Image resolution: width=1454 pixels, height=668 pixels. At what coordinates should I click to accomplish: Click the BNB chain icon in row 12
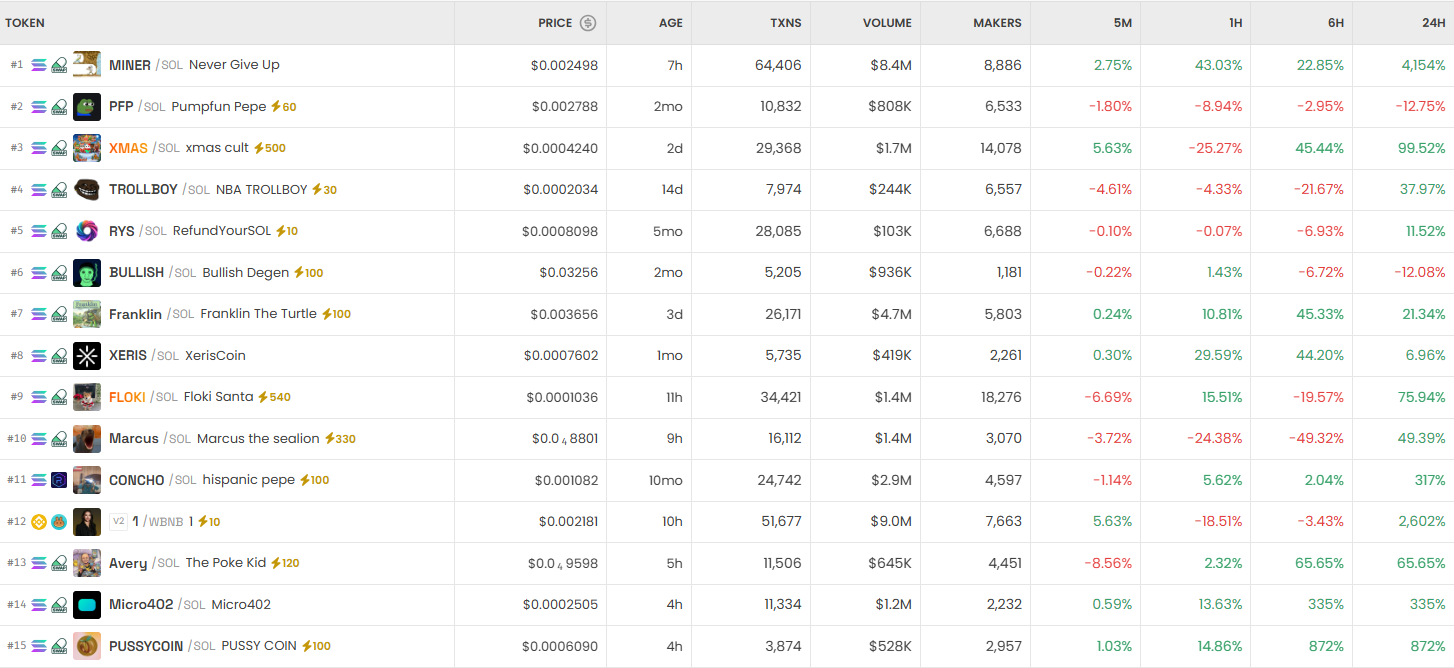[x=39, y=522]
